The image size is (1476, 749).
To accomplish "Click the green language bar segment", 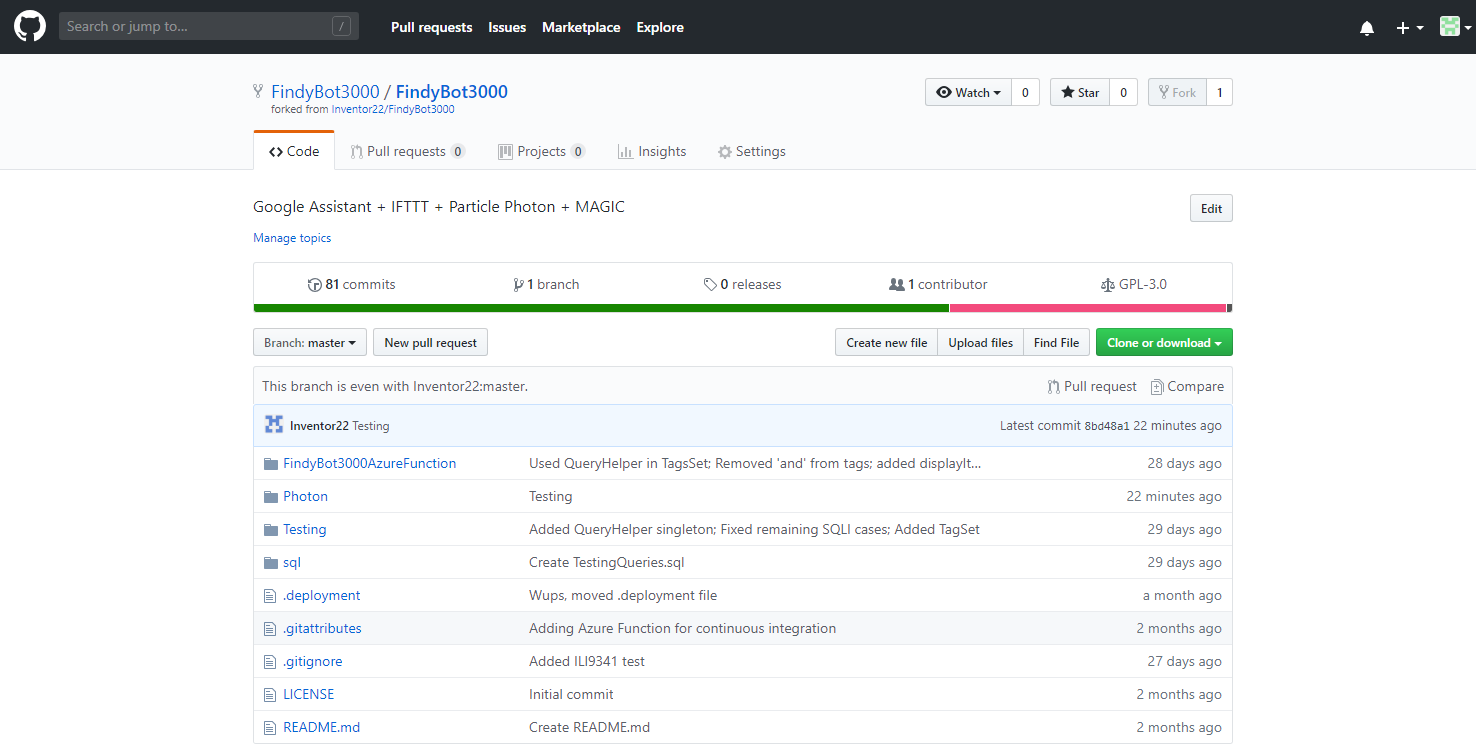I will 601,308.
